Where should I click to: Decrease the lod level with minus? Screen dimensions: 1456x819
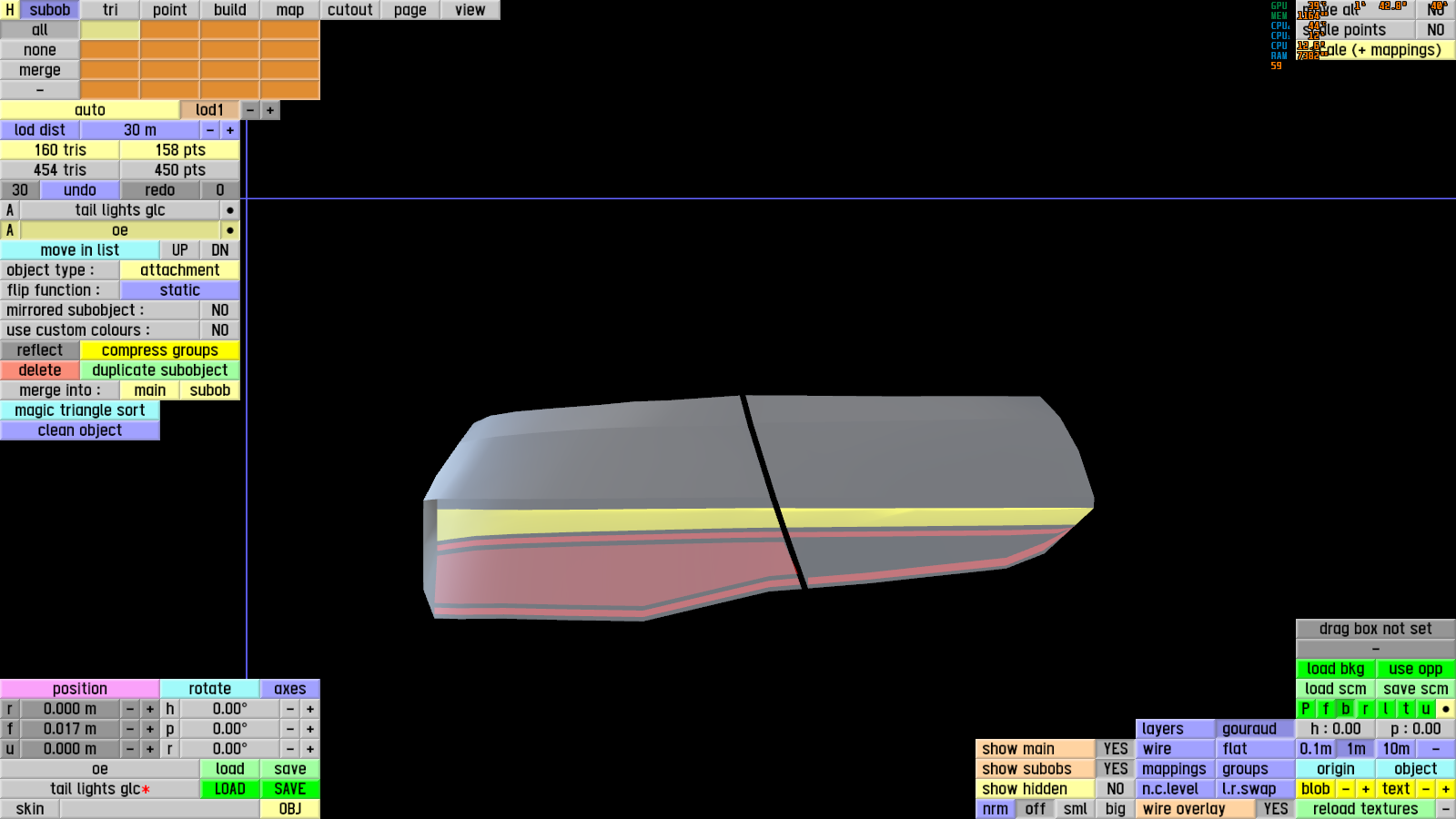[x=250, y=110]
